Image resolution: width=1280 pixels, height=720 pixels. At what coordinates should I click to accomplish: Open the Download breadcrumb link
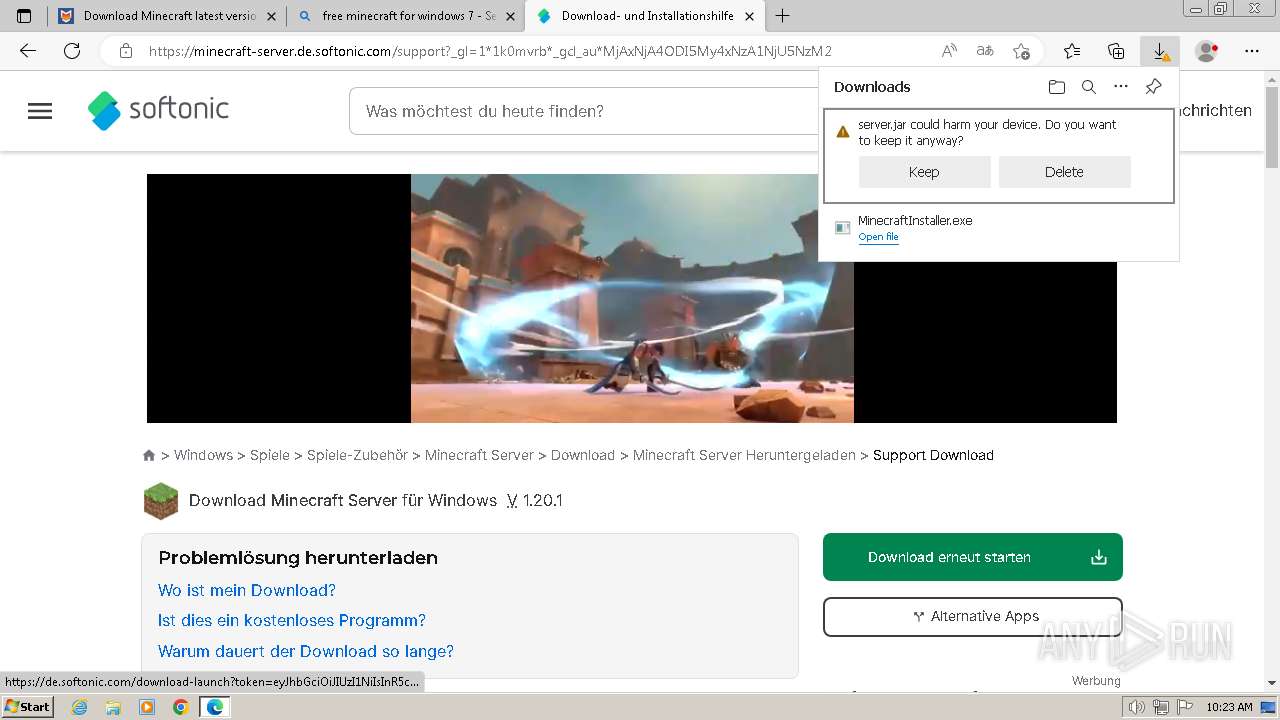[583, 455]
